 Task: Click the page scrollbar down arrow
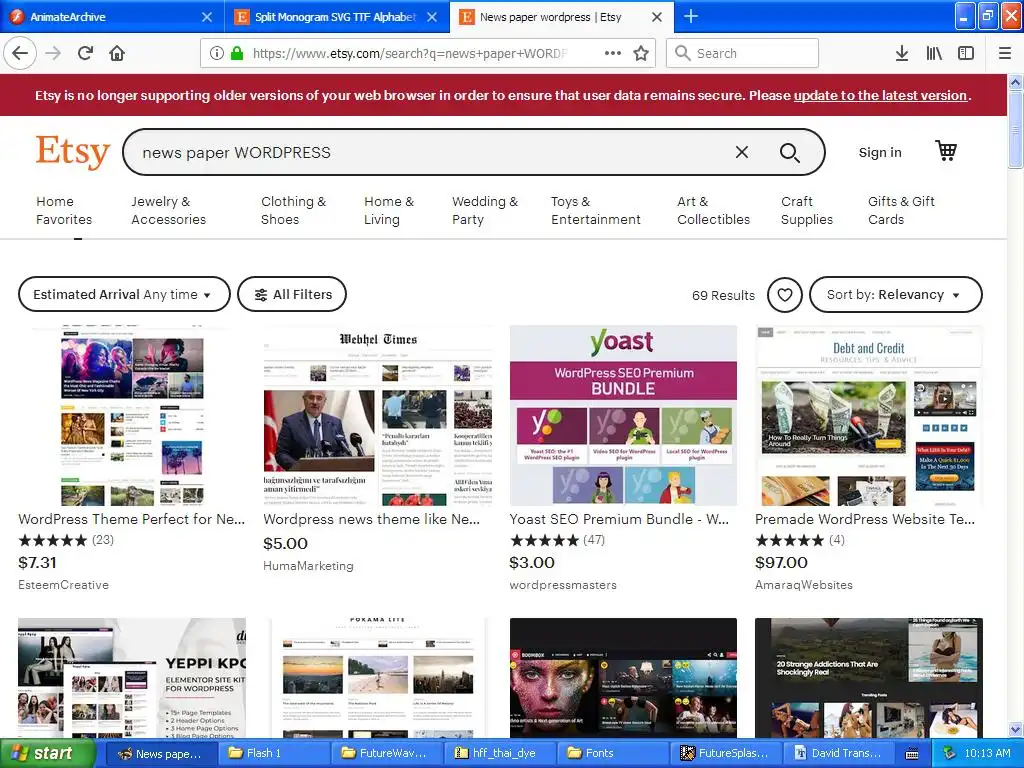pyautogui.click(x=1016, y=729)
